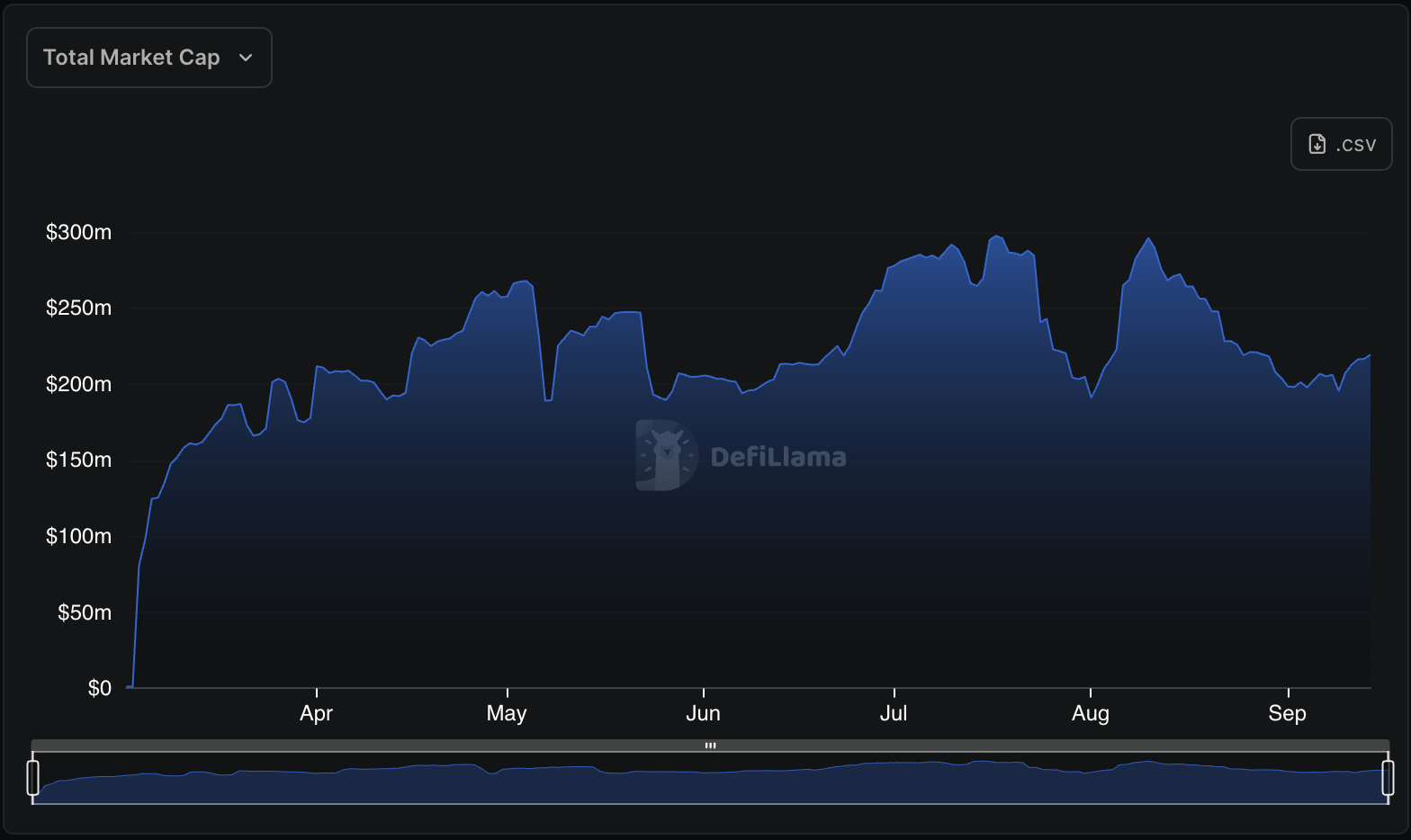The width and height of the screenshot is (1411, 840).
Task: Click the file download icon in .csv button
Action: coord(1317,144)
